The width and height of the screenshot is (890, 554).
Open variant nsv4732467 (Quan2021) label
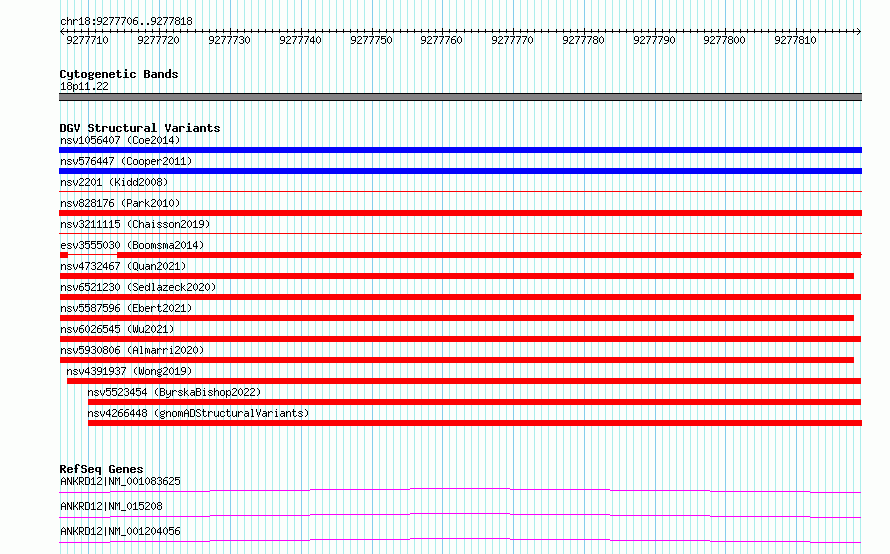tap(123, 266)
